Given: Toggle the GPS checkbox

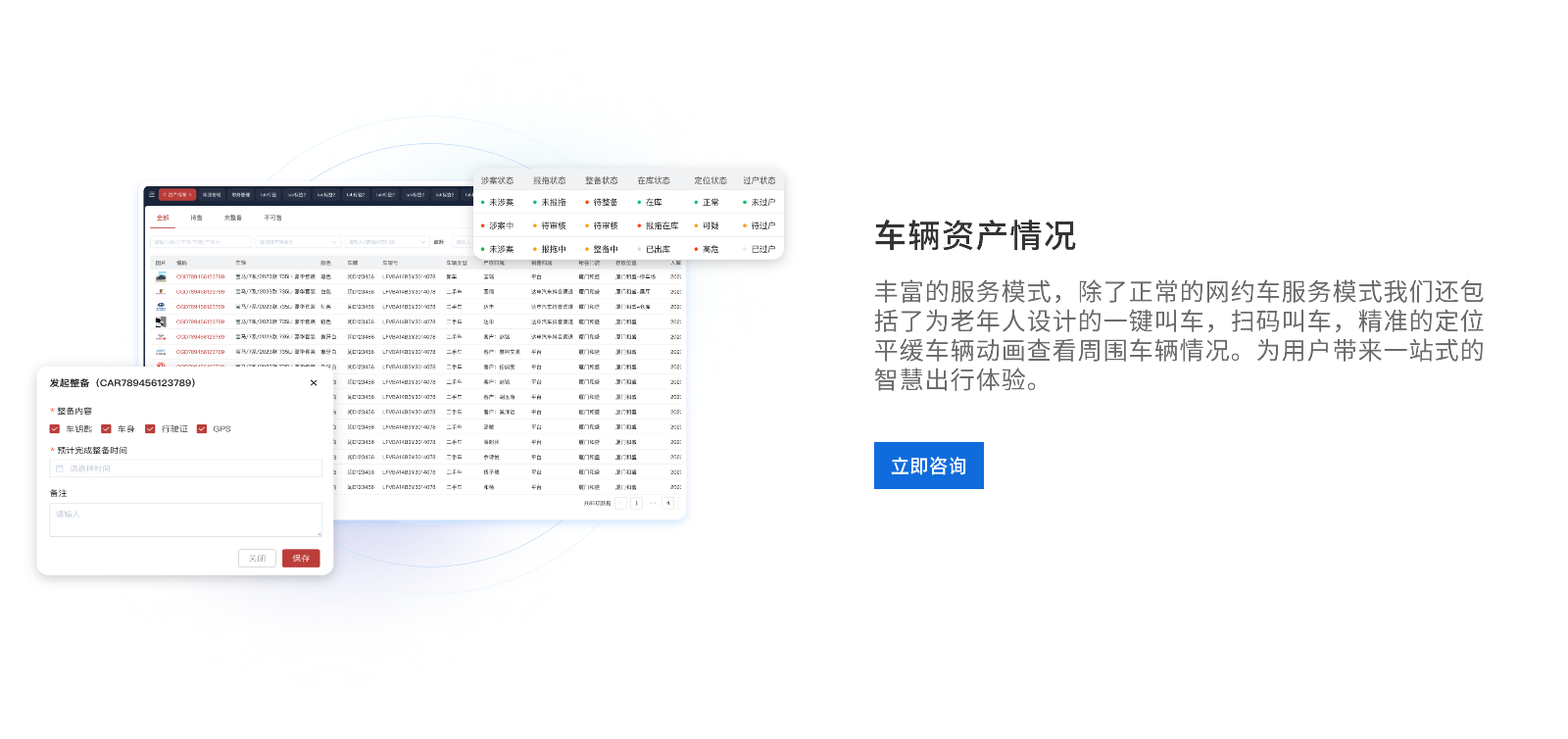Looking at the screenshot, I should tap(202, 429).
